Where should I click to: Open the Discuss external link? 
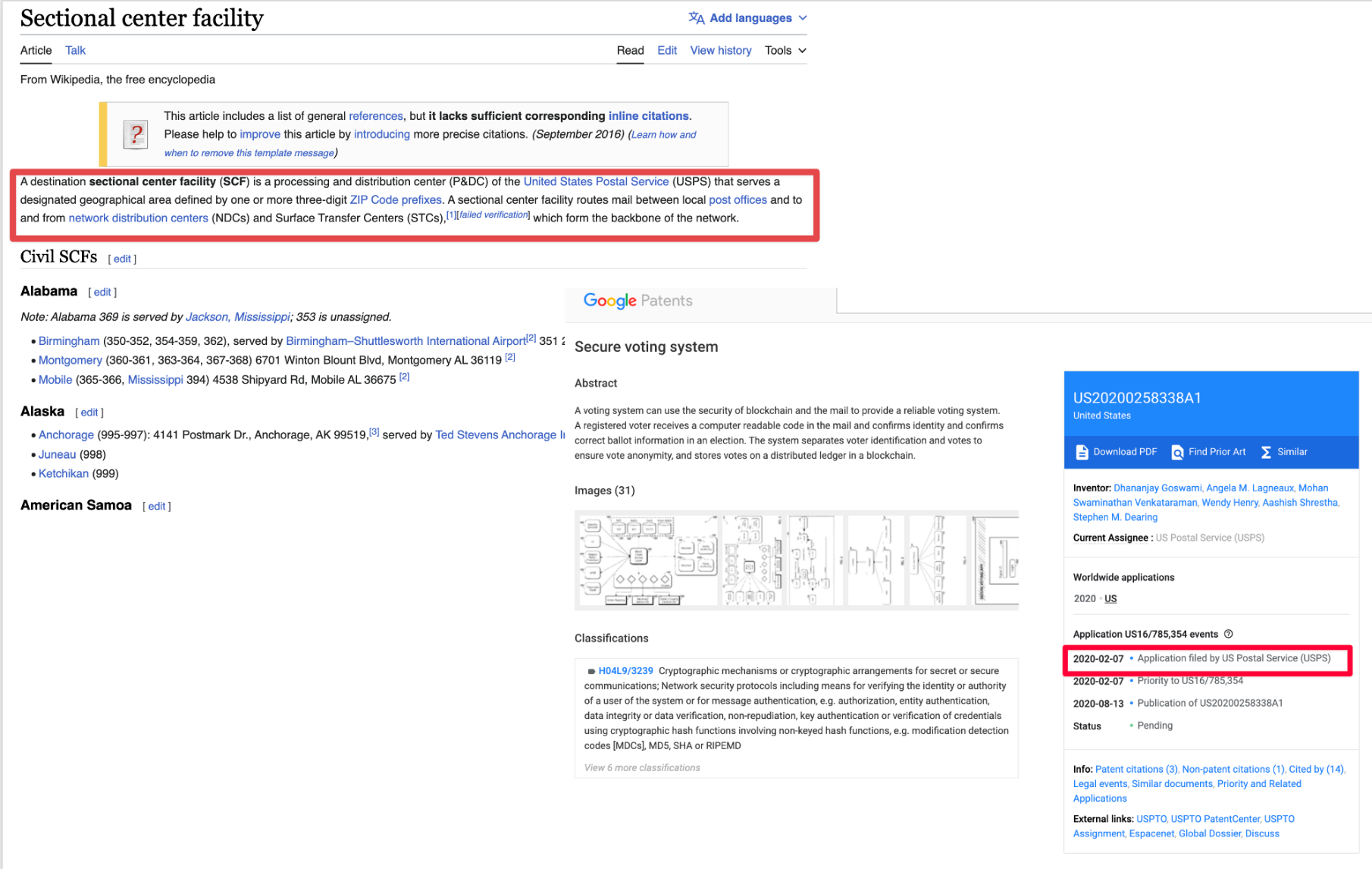click(x=1262, y=833)
